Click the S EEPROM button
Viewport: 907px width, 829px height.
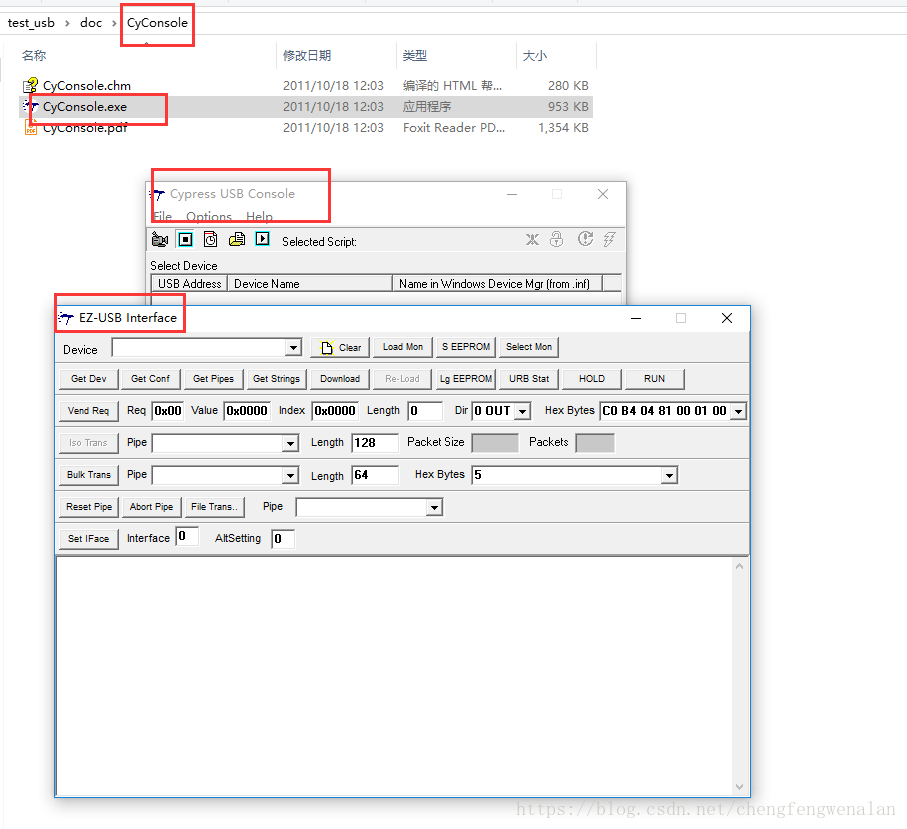coord(466,347)
